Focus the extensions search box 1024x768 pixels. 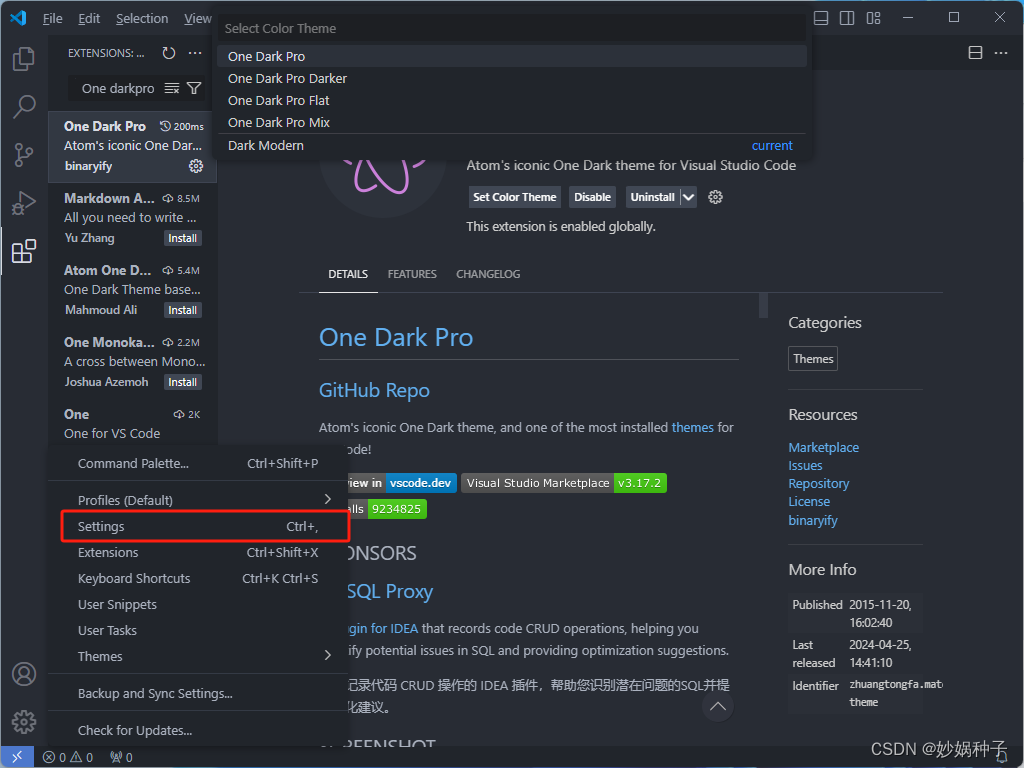coord(120,88)
